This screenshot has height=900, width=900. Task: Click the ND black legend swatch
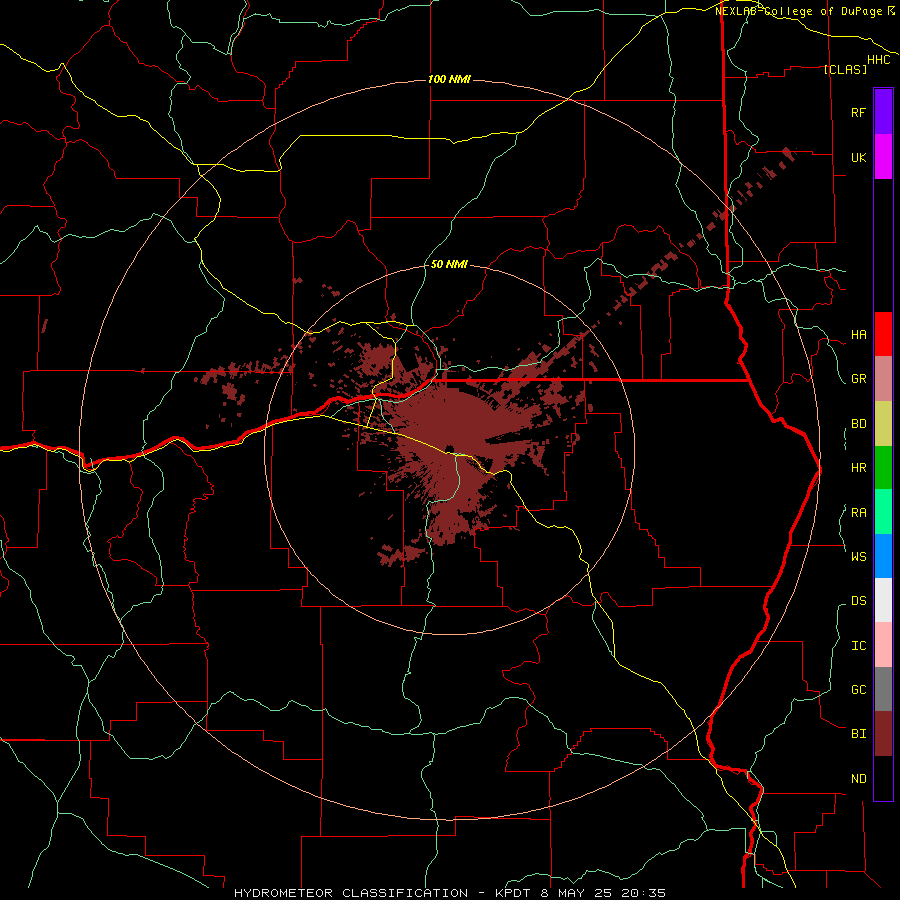pyautogui.click(x=883, y=778)
